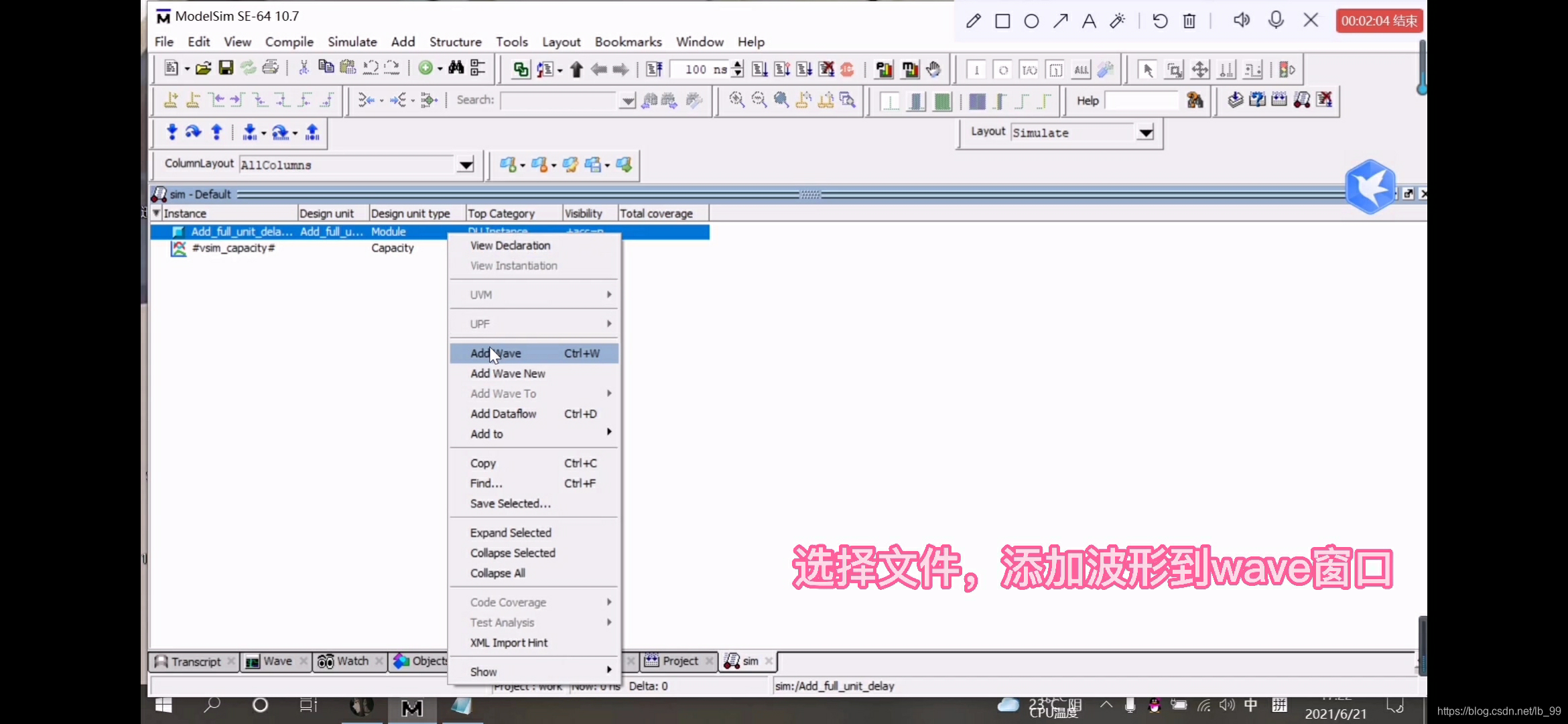
Task: Open the ColumnLayout AllColumns dropdown
Action: pos(466,164)
